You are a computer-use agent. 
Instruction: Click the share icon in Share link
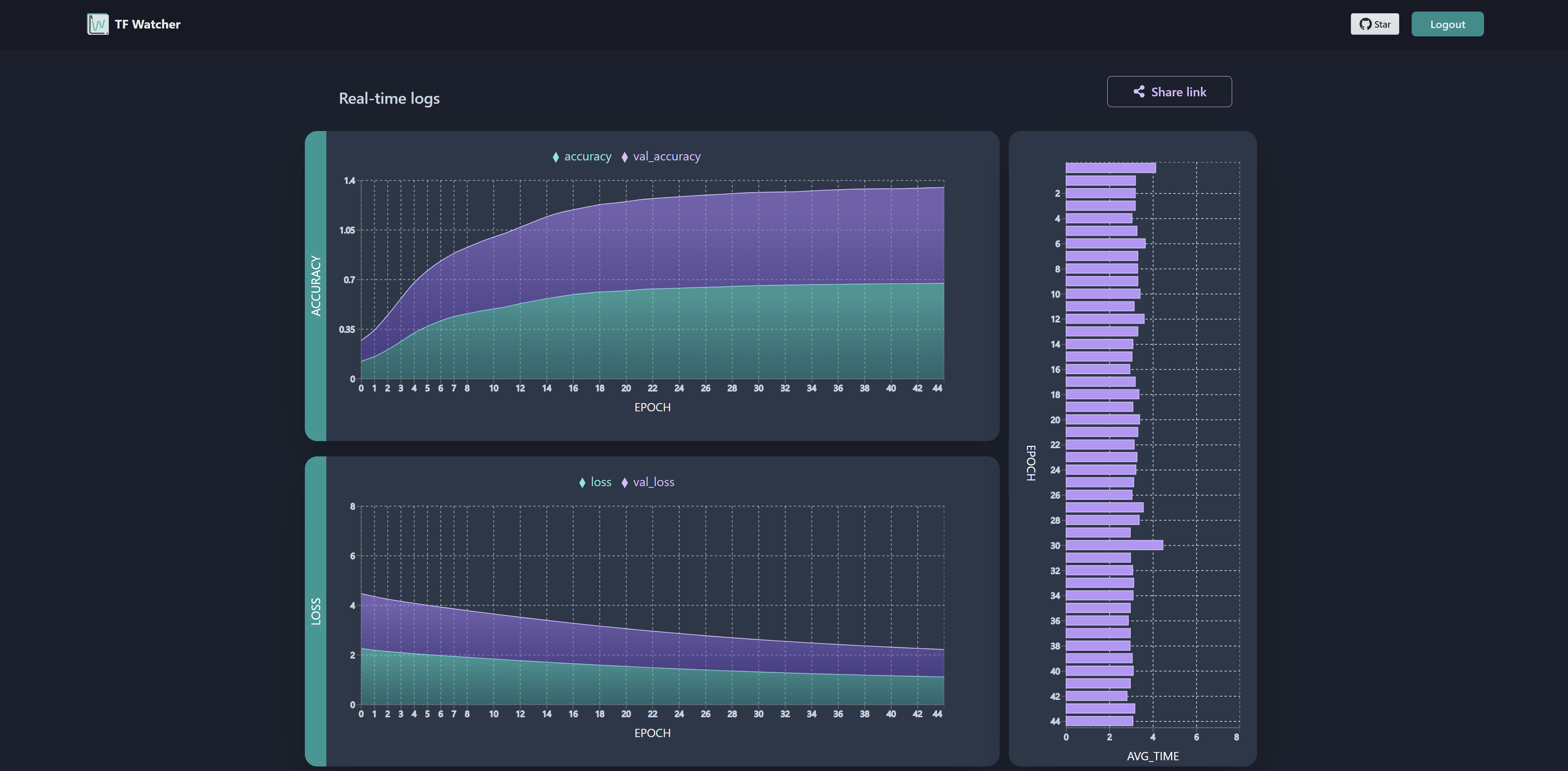click(x=1138, y=92)
